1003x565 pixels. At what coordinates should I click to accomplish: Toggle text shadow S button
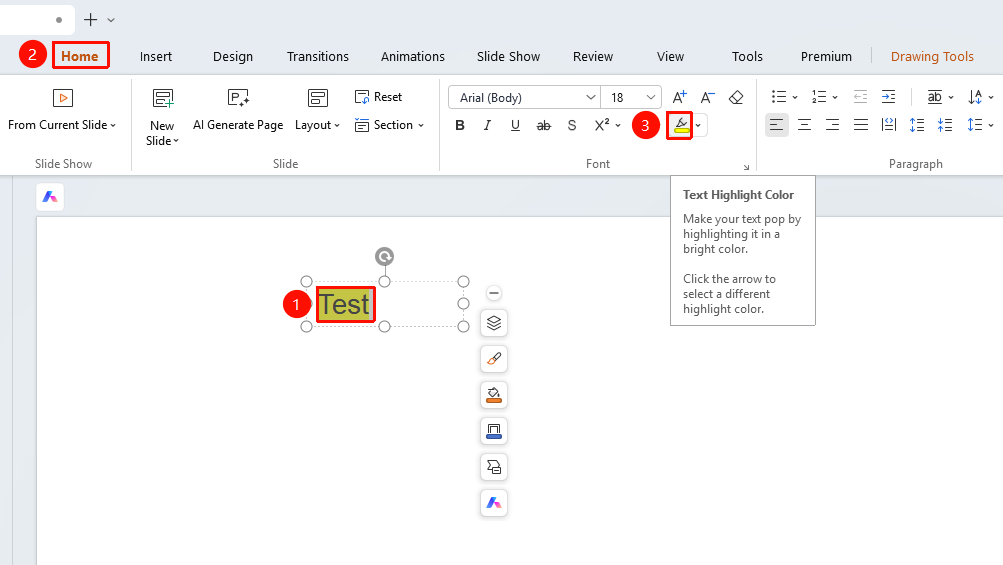(572, 125)
